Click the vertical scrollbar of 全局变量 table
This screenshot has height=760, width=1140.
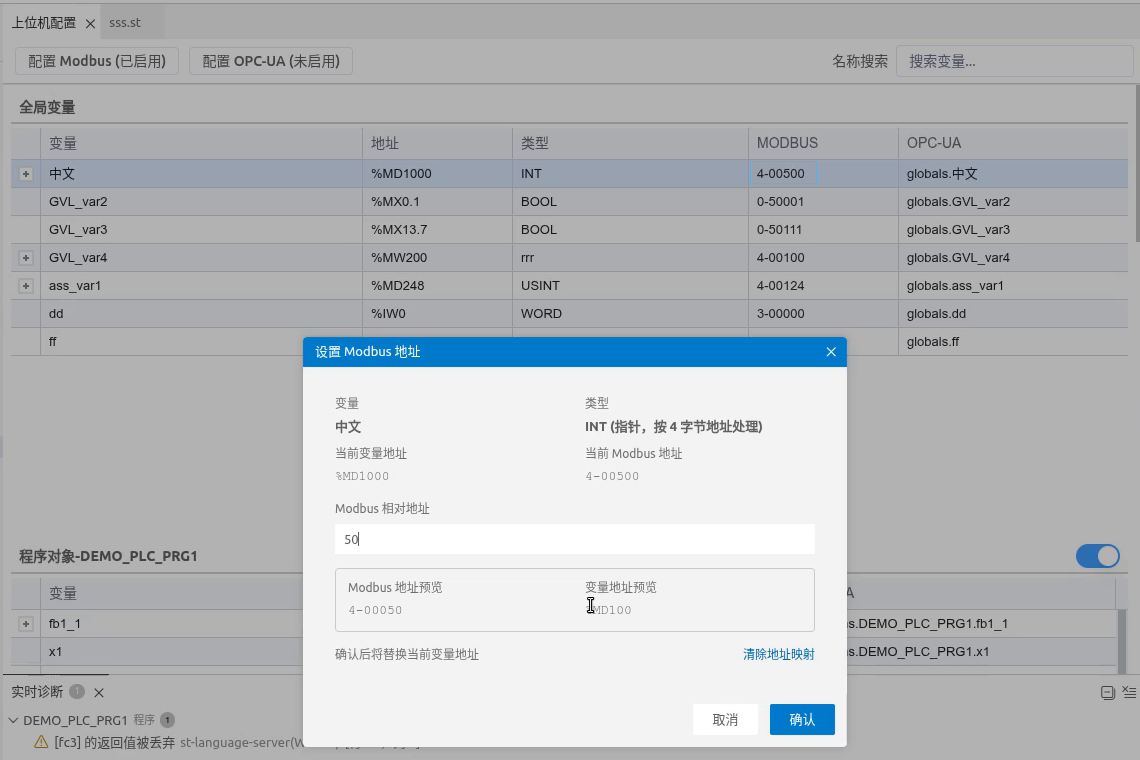tap(1136, 164)
